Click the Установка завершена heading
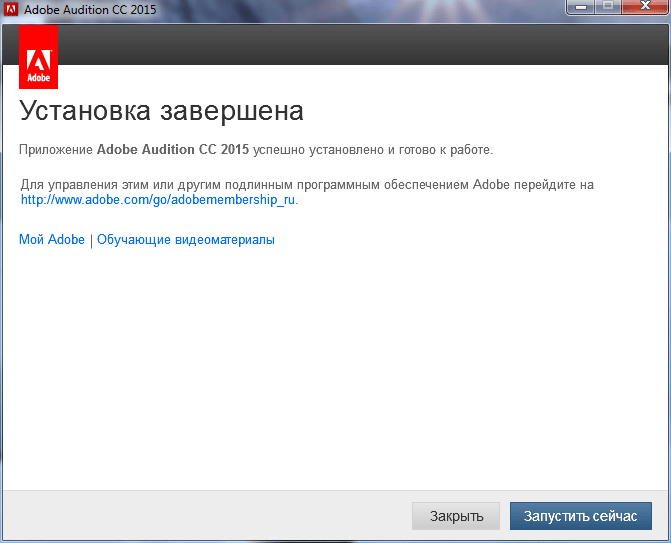The width and height of the screenshot is (671, 543). [161, 111]
